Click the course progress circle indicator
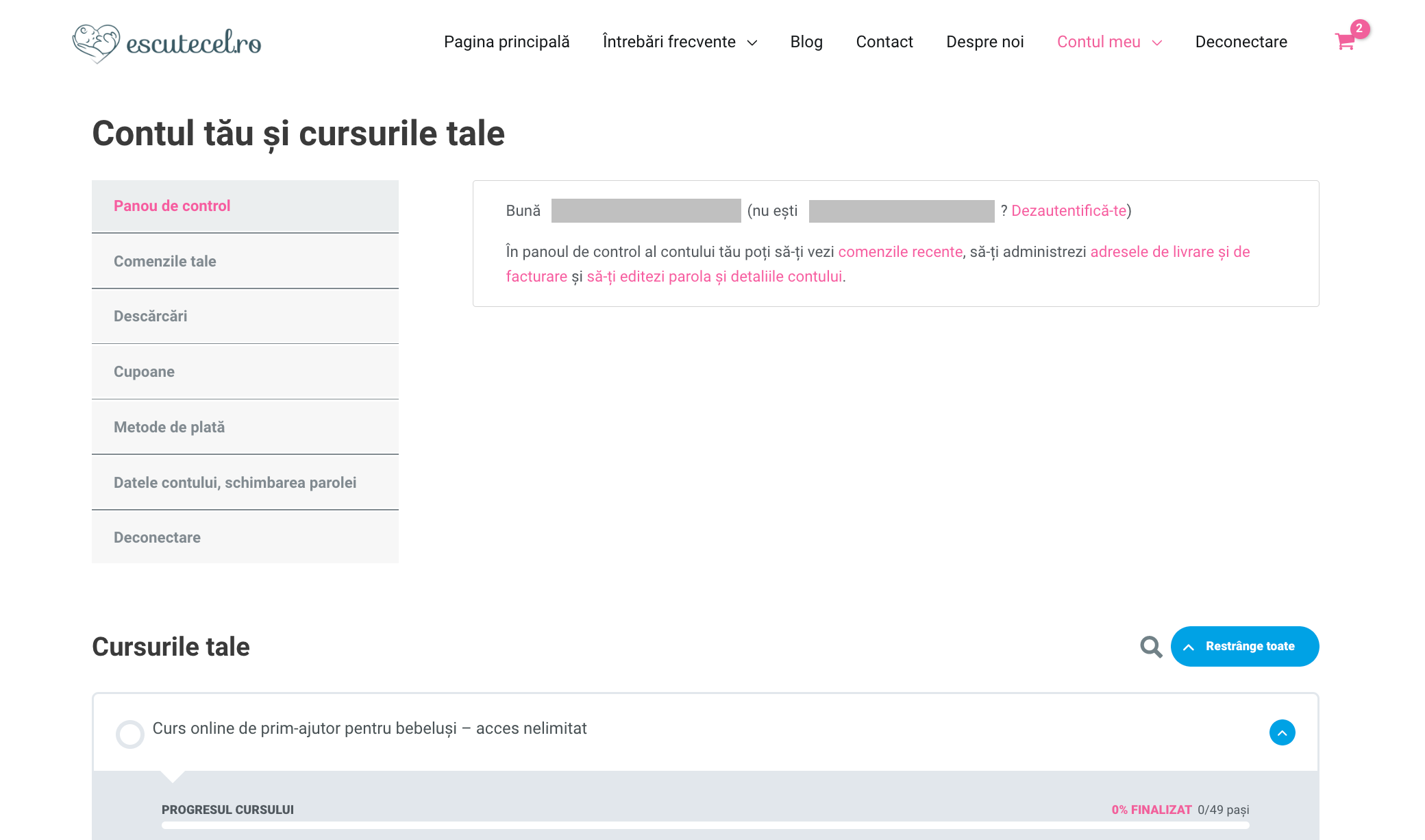Viewport: 1425px width, 840px height. click(129, 734)
